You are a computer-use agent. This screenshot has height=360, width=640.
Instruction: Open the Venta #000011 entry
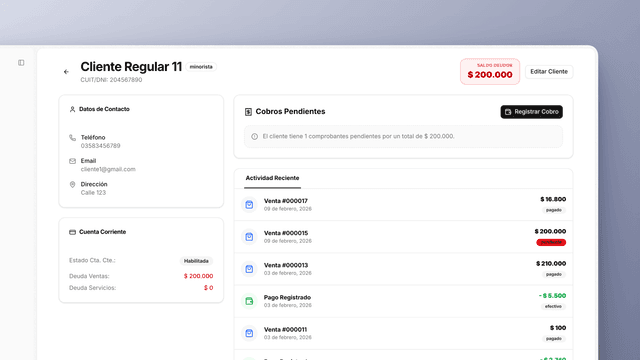click(403, 333)
